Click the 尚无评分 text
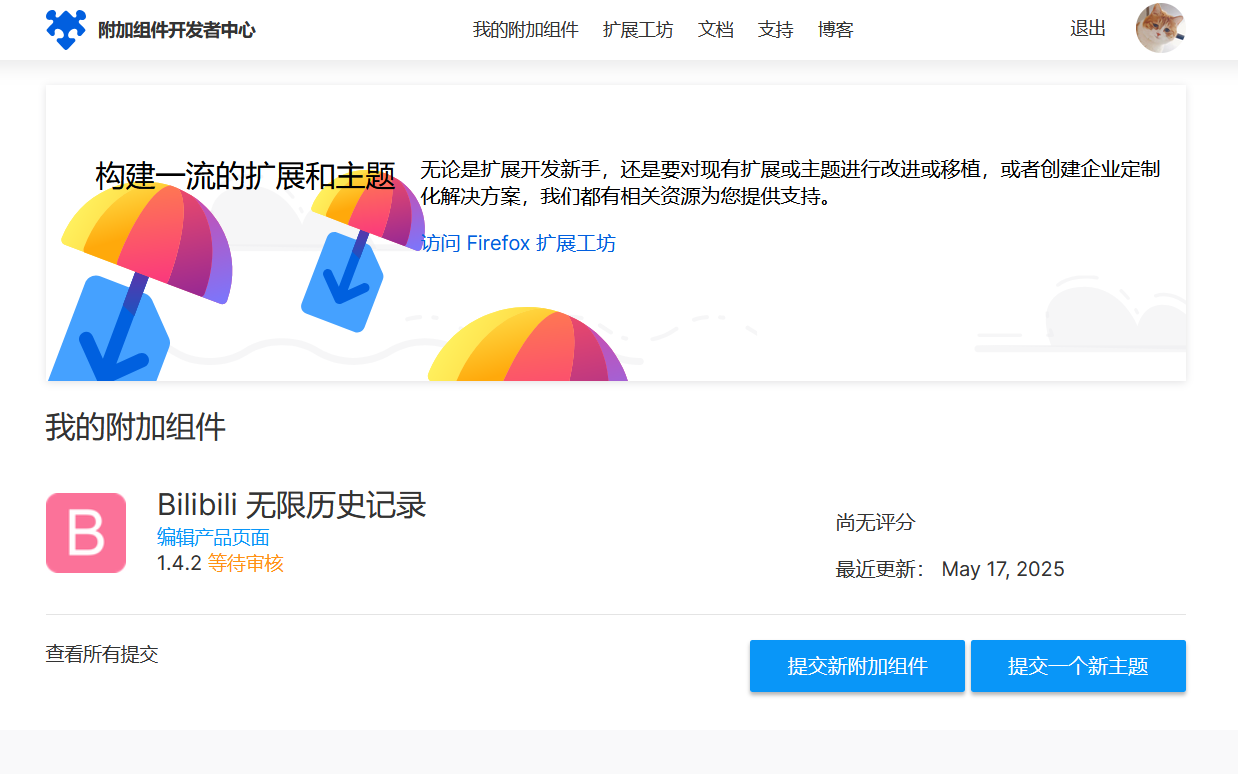Viewport: 1238px width, 774px height. point(876,523)
